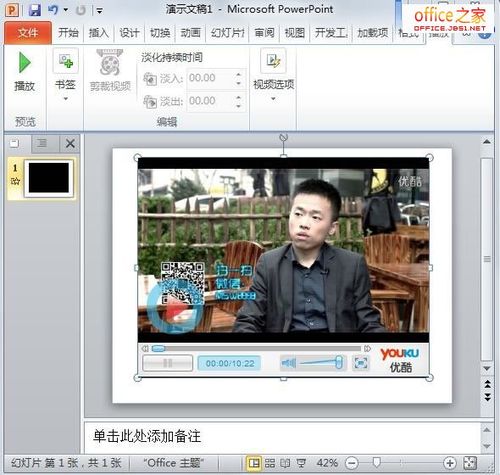The width and height of the screenshot is (500, 475).
Task: Open the Undo history dropdown arrow
Action: [66, 10]
